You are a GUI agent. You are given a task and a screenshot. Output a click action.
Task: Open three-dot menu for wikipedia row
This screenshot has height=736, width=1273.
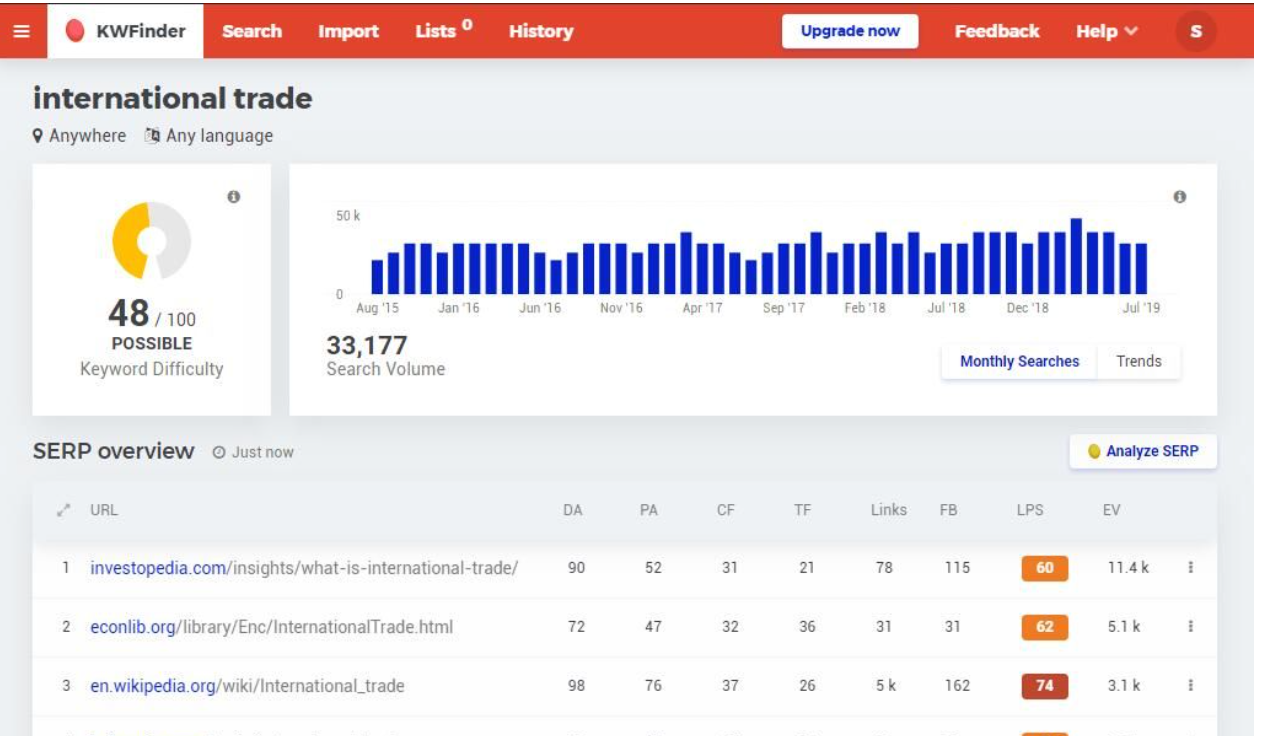click(1190, 686)
